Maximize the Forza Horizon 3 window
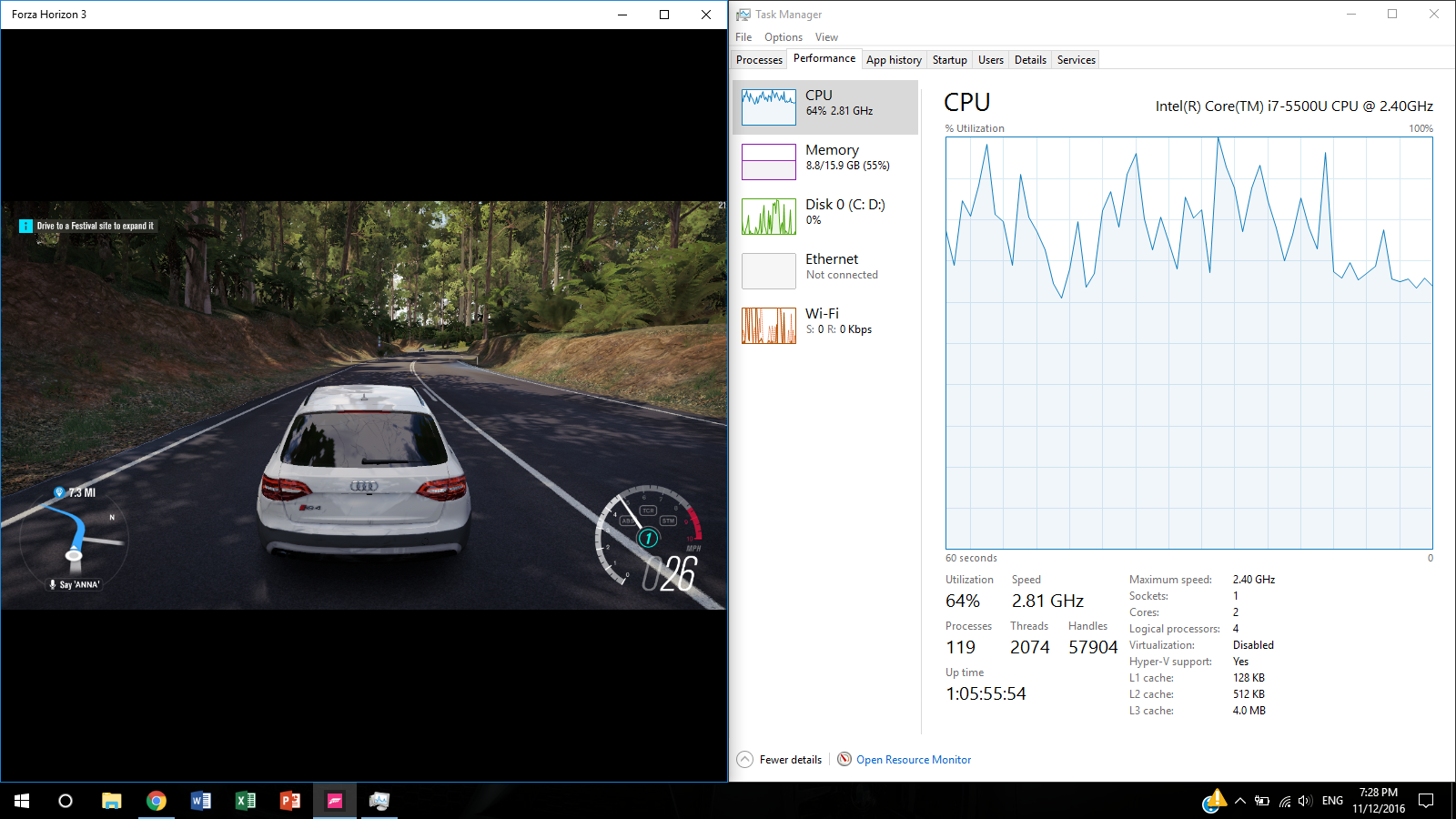 (664, 15)
